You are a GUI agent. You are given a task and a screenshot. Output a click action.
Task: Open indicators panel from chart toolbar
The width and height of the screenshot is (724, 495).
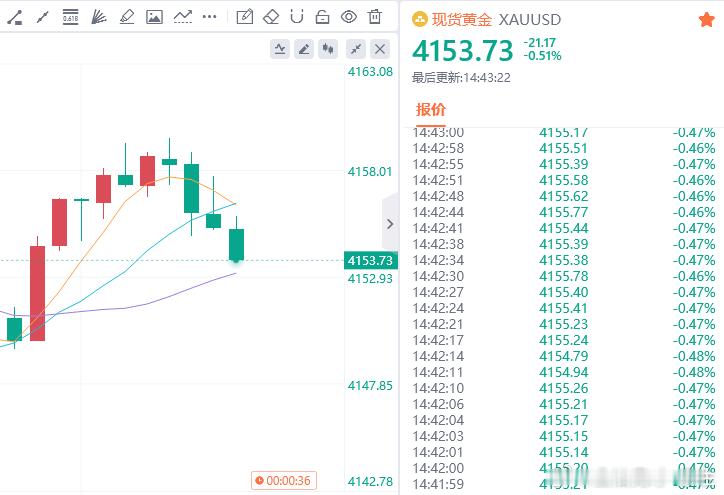[280, 49]
